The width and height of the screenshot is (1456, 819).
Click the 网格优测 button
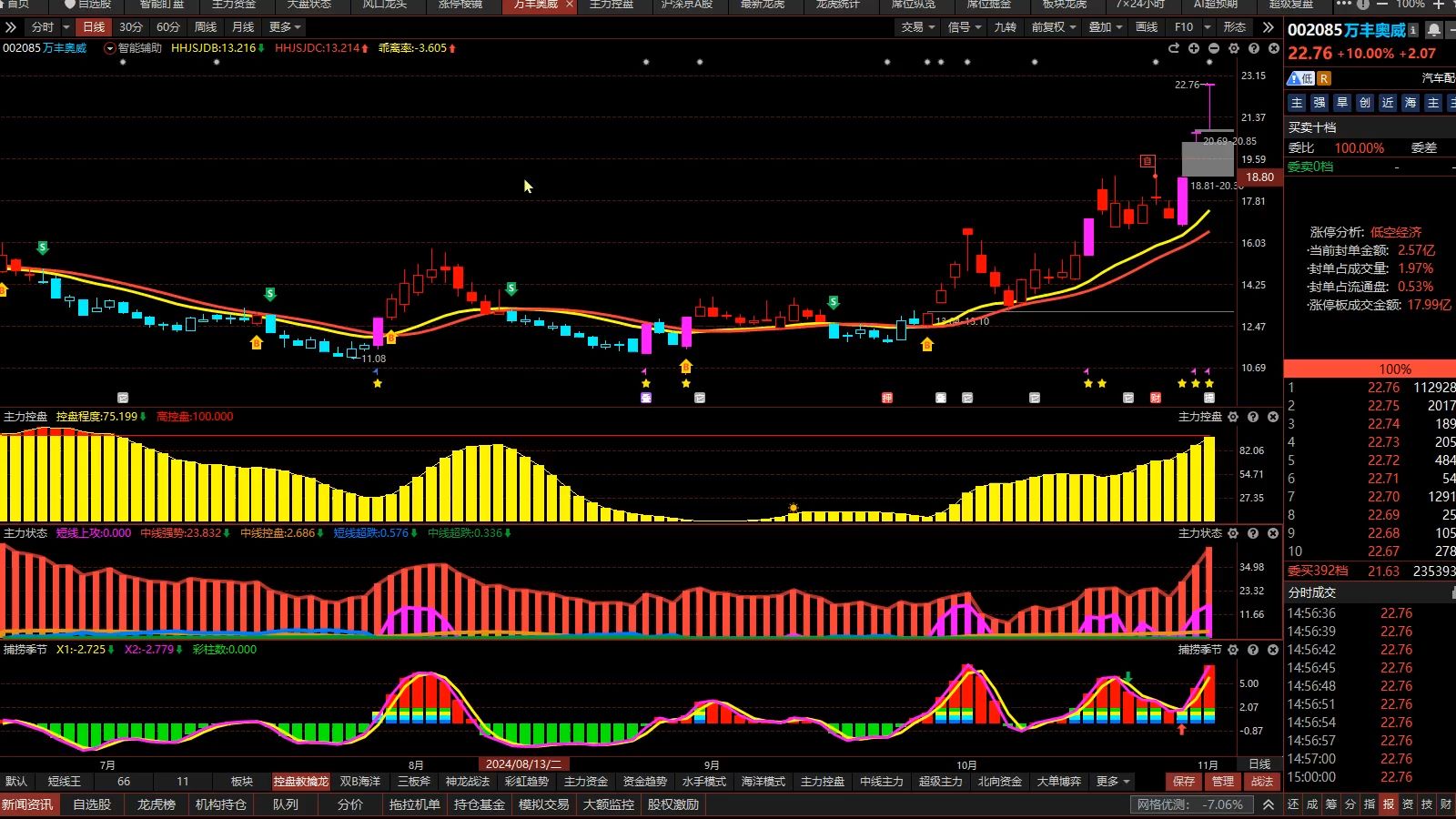(x=1190, y=805)
